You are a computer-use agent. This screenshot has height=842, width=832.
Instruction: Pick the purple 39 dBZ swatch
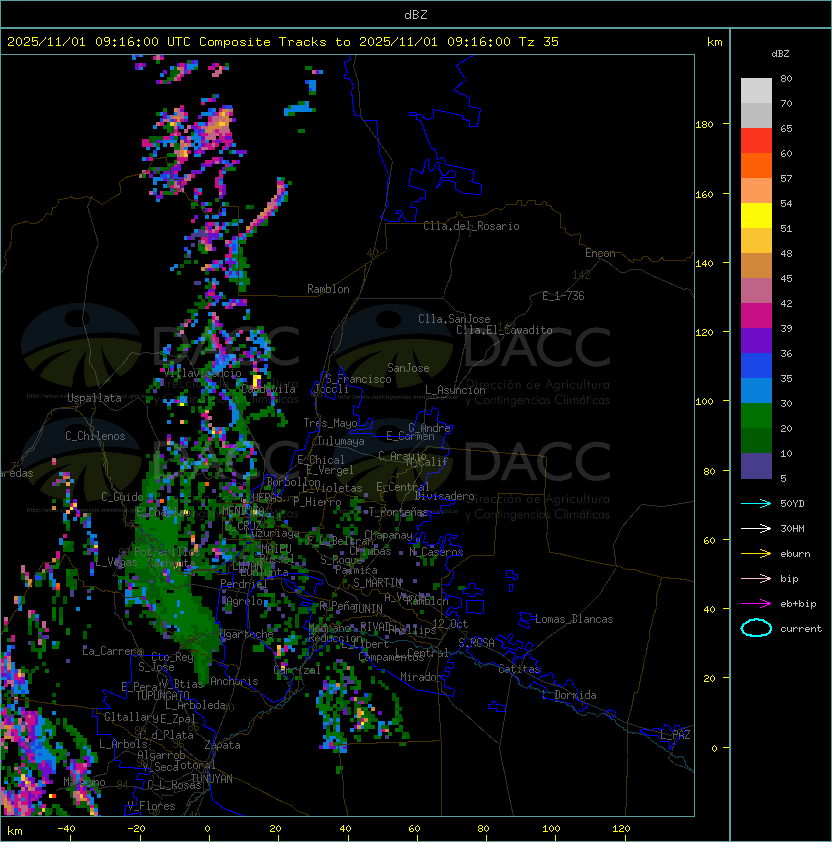click(756, 340)
